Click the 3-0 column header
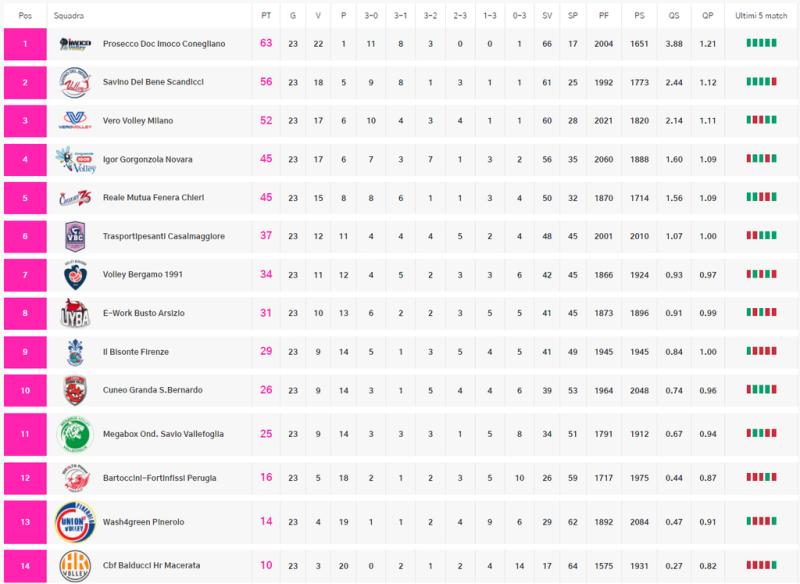 coord(371,16)
